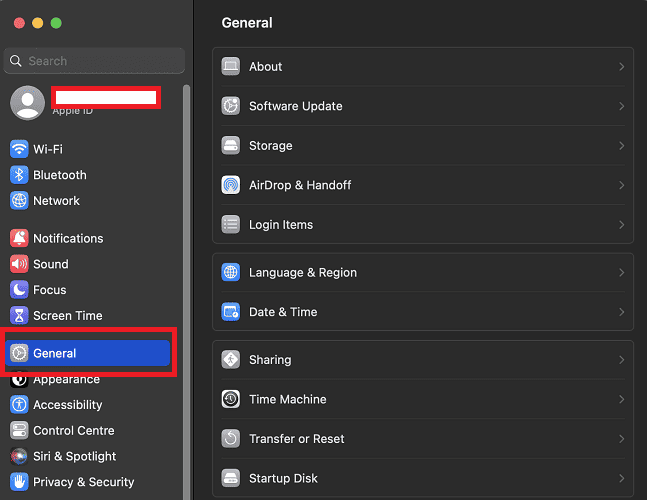Open Software Update gear icon
The width and height of the screenshot is (647, 500).
(231, 106)
